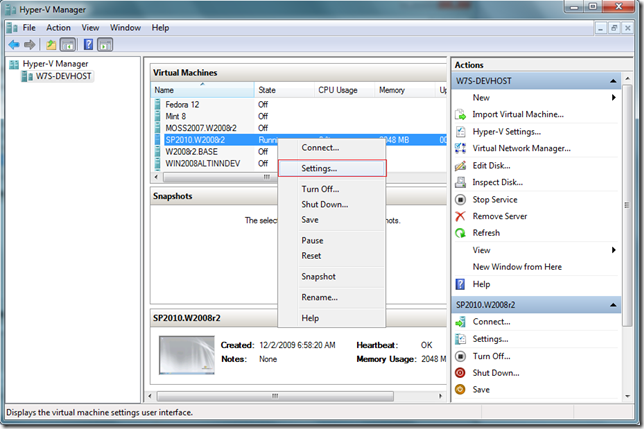Click the blue Help toolbar icon
This screenshot has height=429, width=644.
coord(88,44)
